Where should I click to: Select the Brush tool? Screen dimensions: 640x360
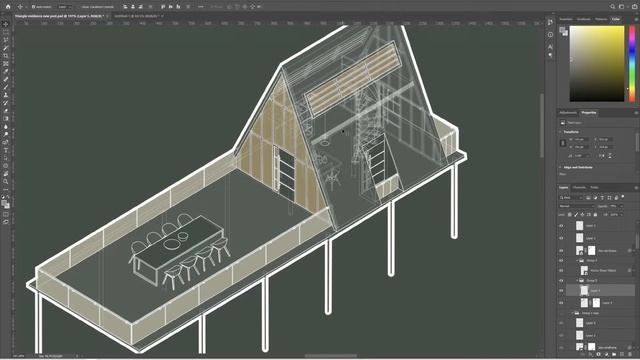point(6,87)
